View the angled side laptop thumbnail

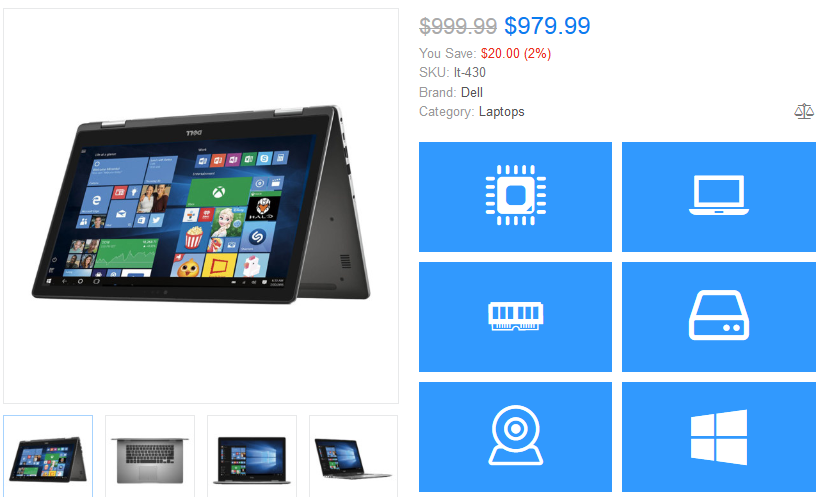point(353,456)
